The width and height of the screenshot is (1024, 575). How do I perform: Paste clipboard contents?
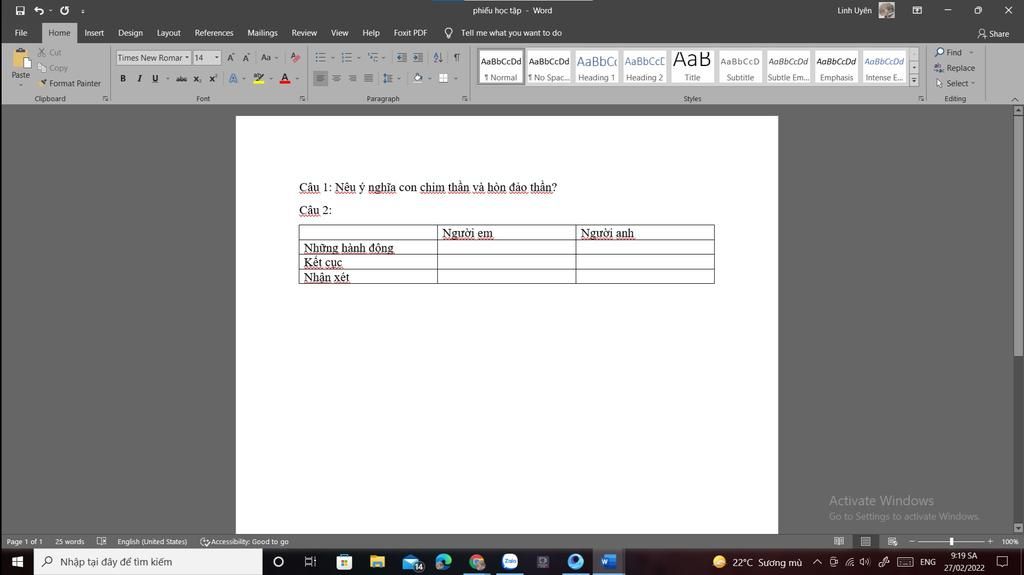click(x=21, y=67)
